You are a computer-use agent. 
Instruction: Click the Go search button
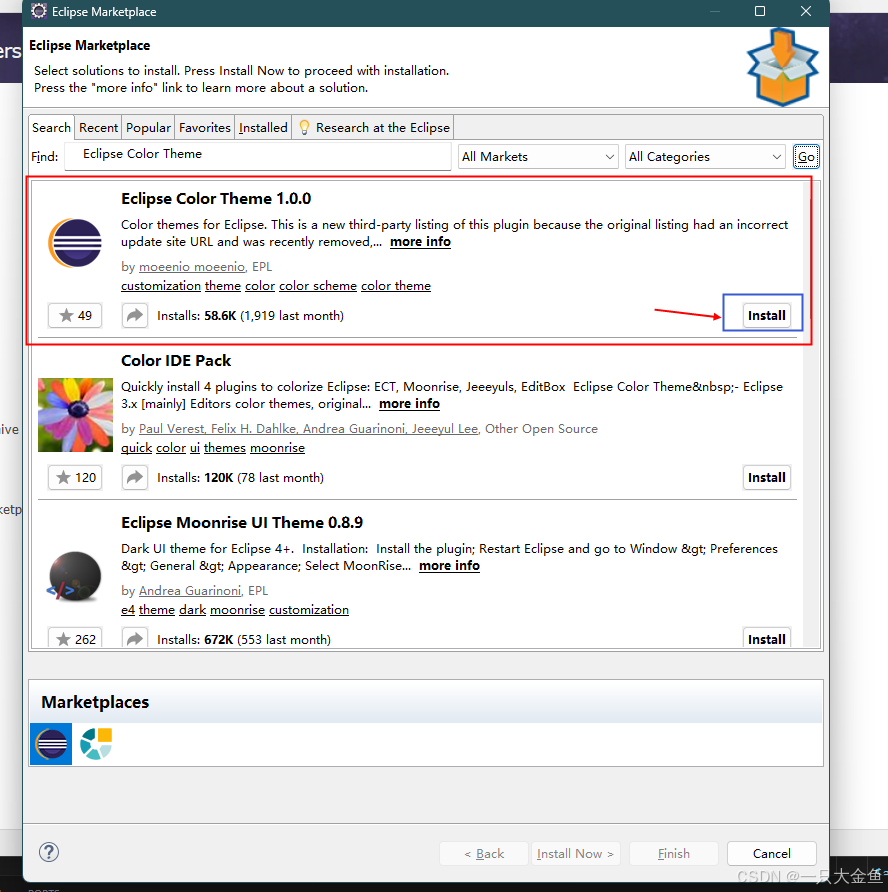(x=806, y=156)
